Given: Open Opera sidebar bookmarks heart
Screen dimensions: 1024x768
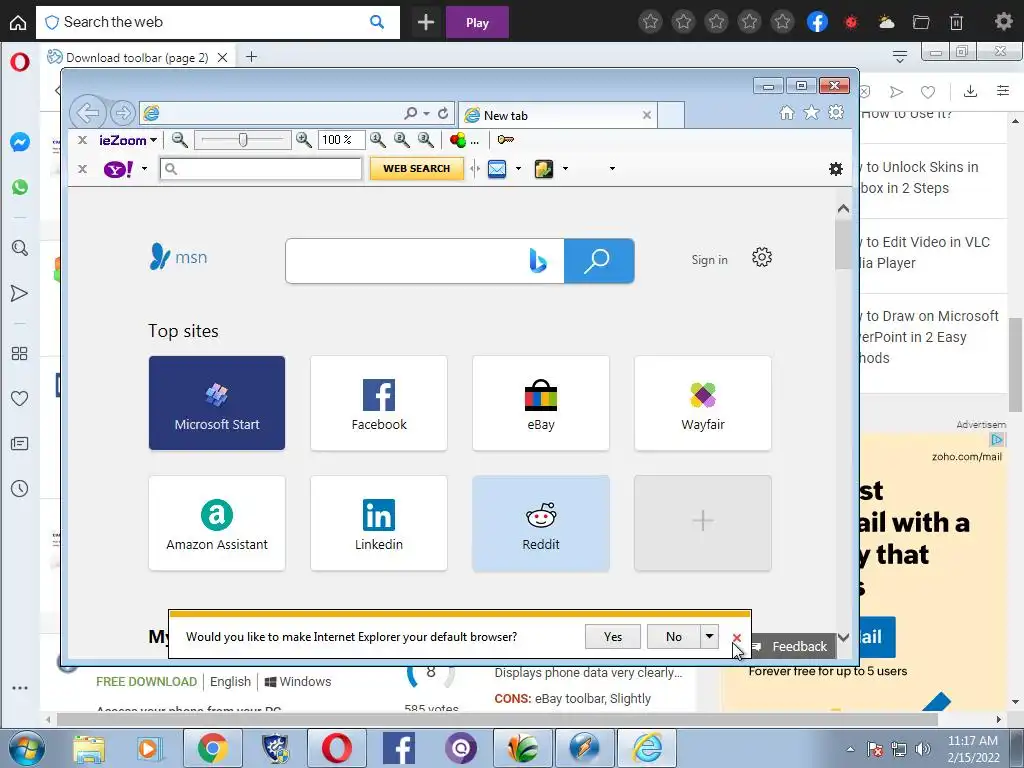Looking at the screenshot, I should (20, 398).
